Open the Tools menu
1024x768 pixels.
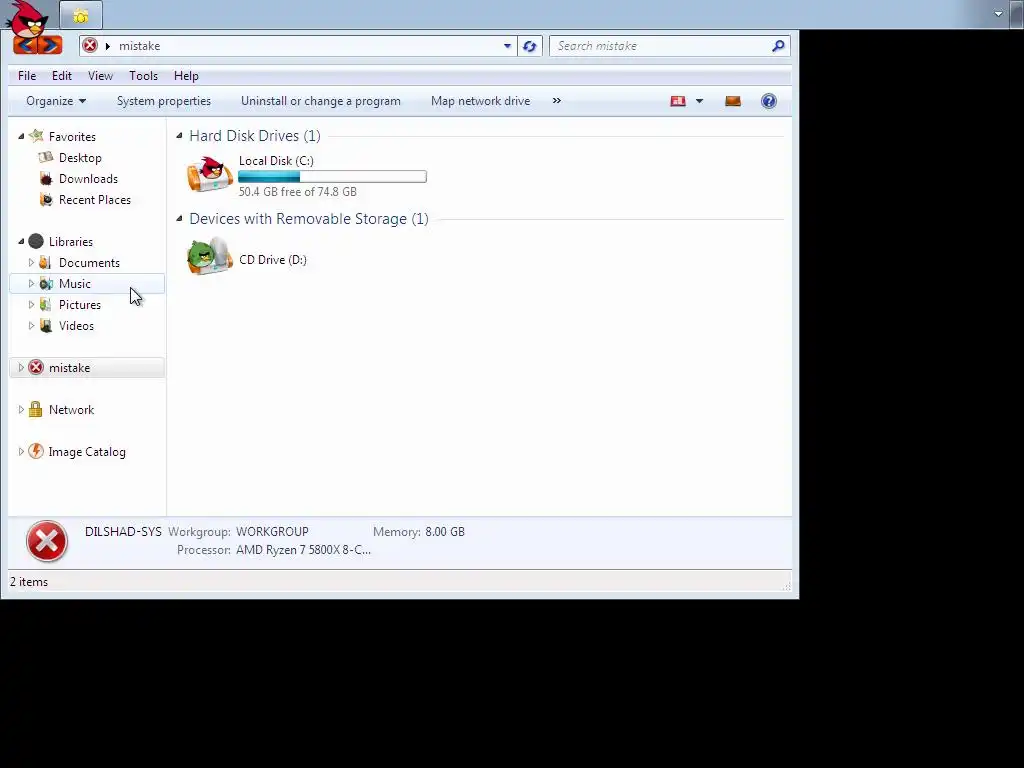pos(144,76)
